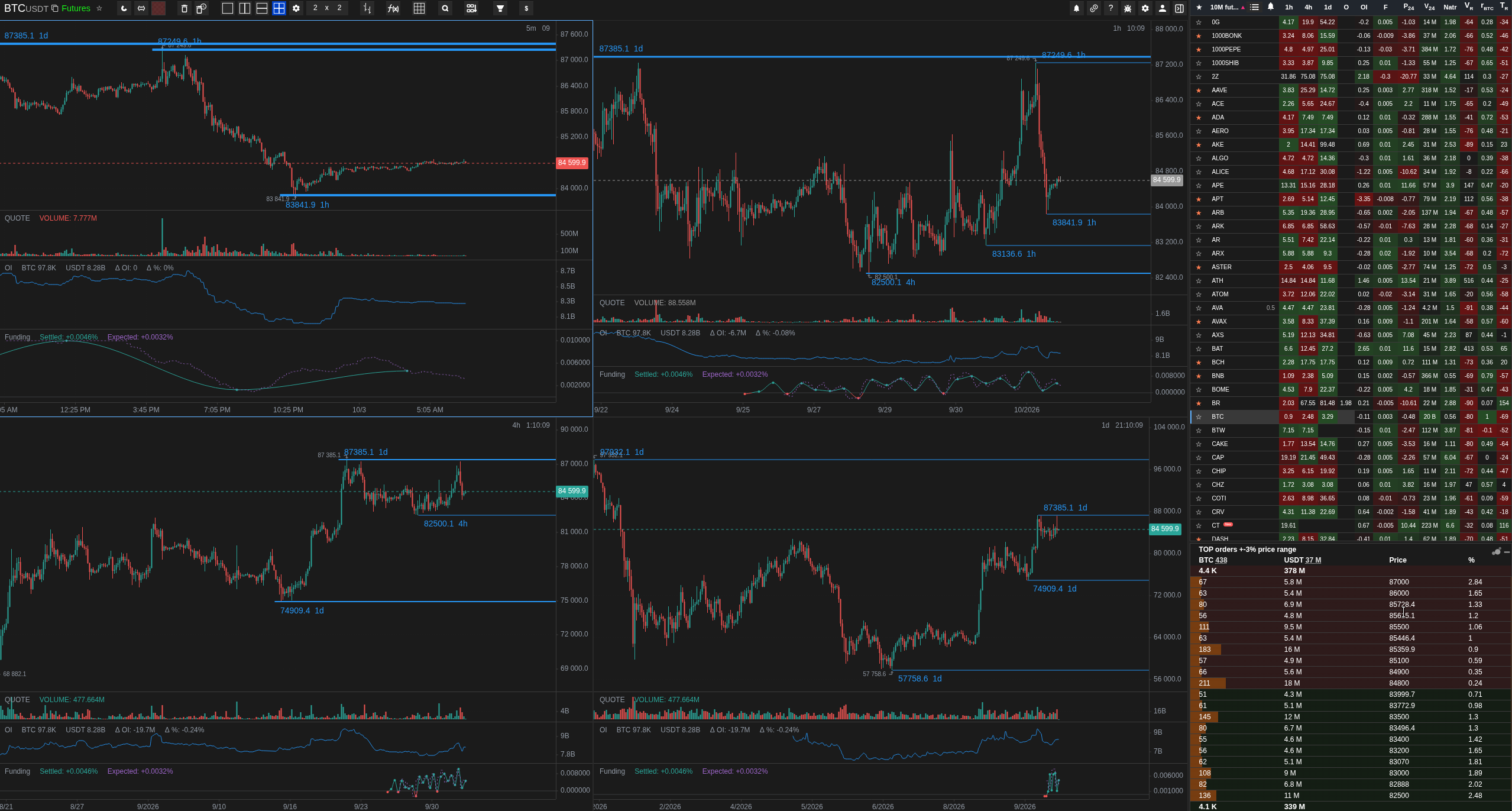Open the 10M fut... watchlist dropdown
Screen dimensions: 1512x811
coord(1227,7)
